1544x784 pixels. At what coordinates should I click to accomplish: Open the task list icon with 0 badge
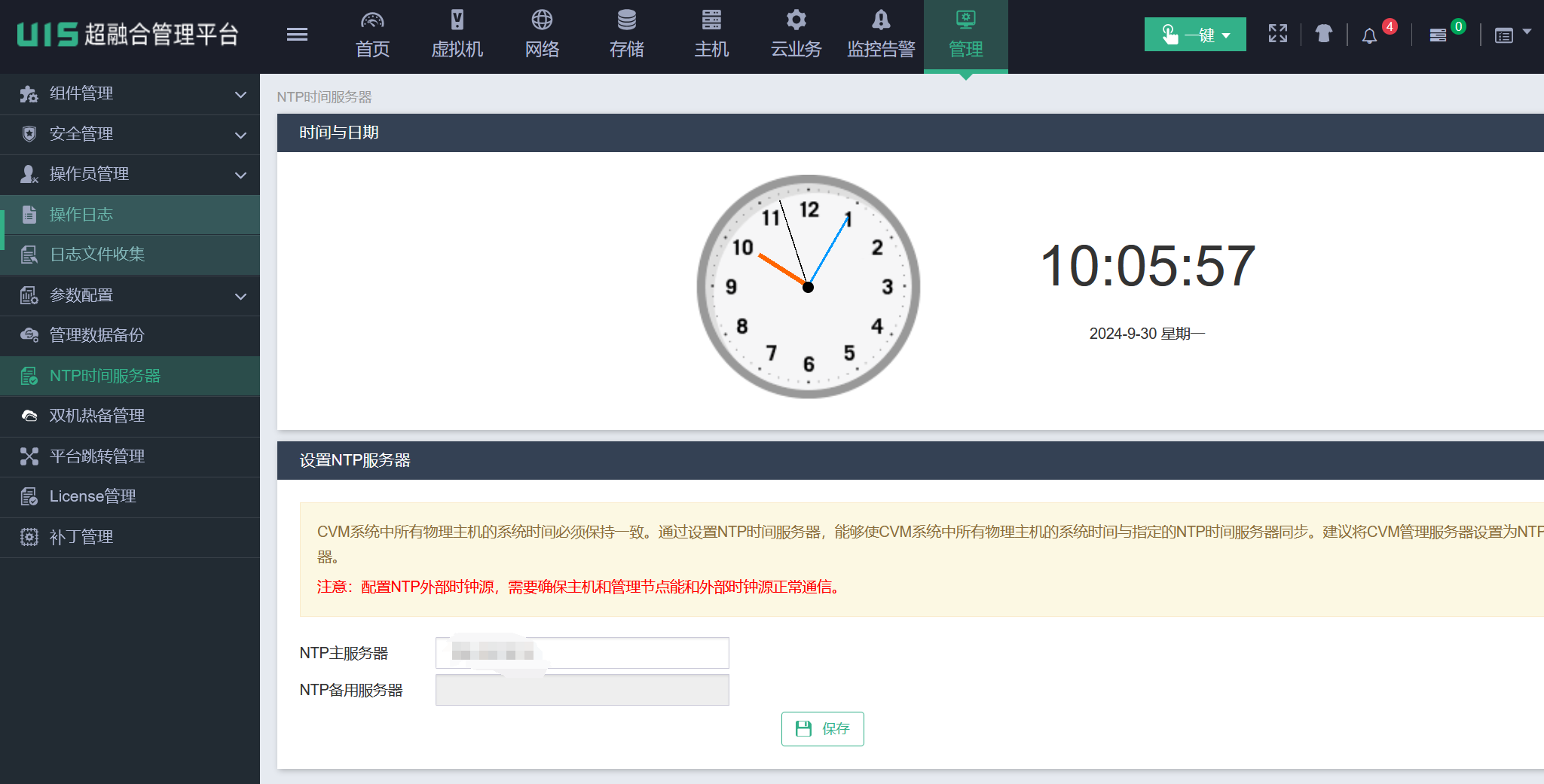[1438, 35]
